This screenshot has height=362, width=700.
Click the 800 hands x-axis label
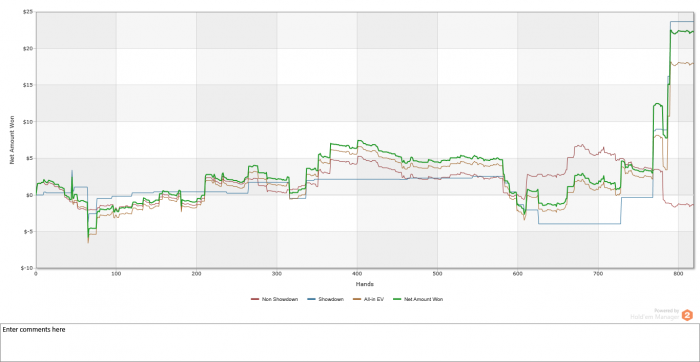pos(678,273)
